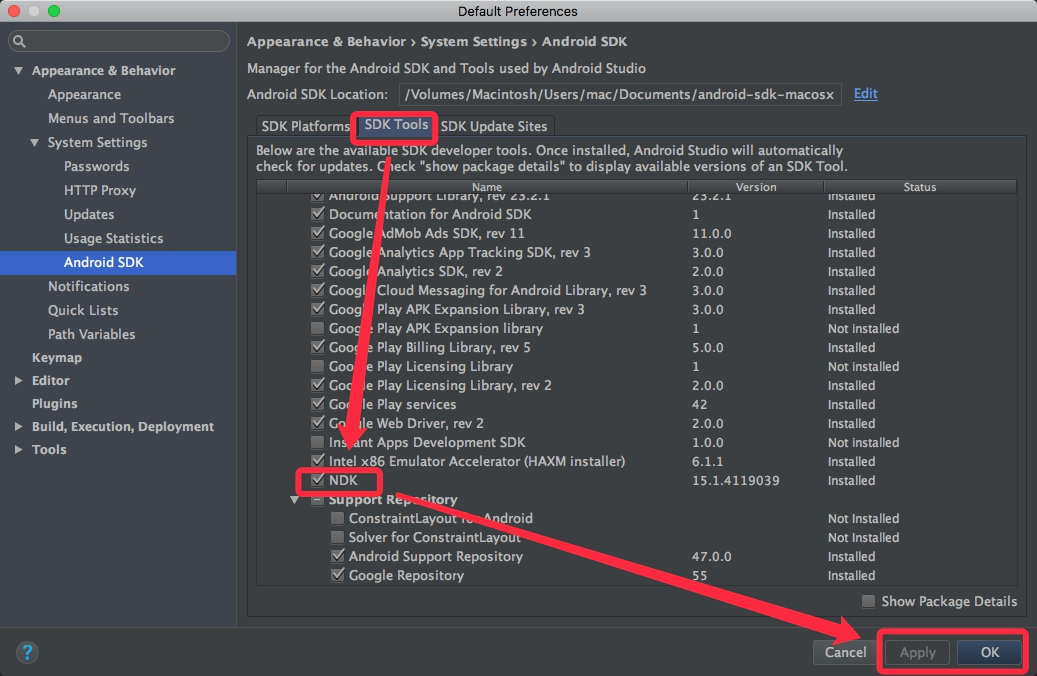
Task: Click the HAXM version 6.1.1 cell
Action: click(x=707, y=461)
